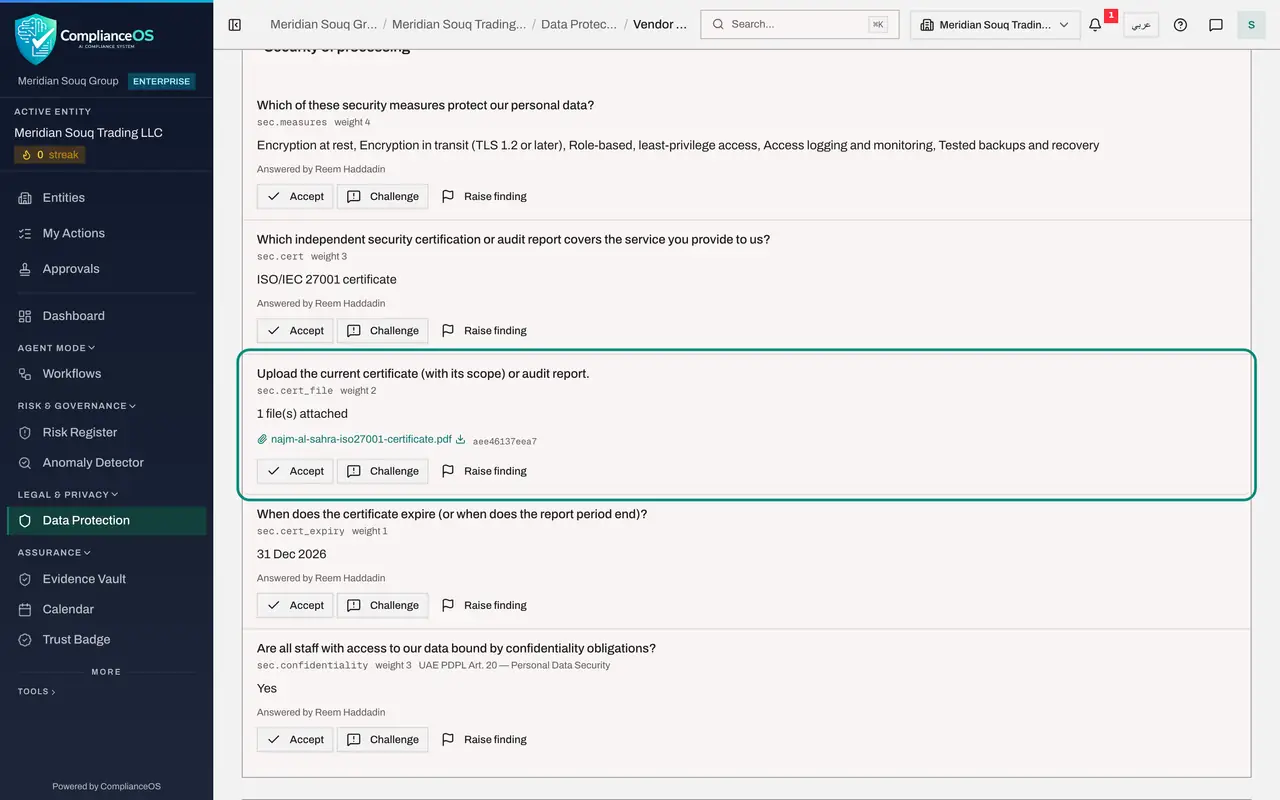Challenge the 31 Dec 2026 expiry answer
The width and height of the screenshot is (1280, 800).
383,605
